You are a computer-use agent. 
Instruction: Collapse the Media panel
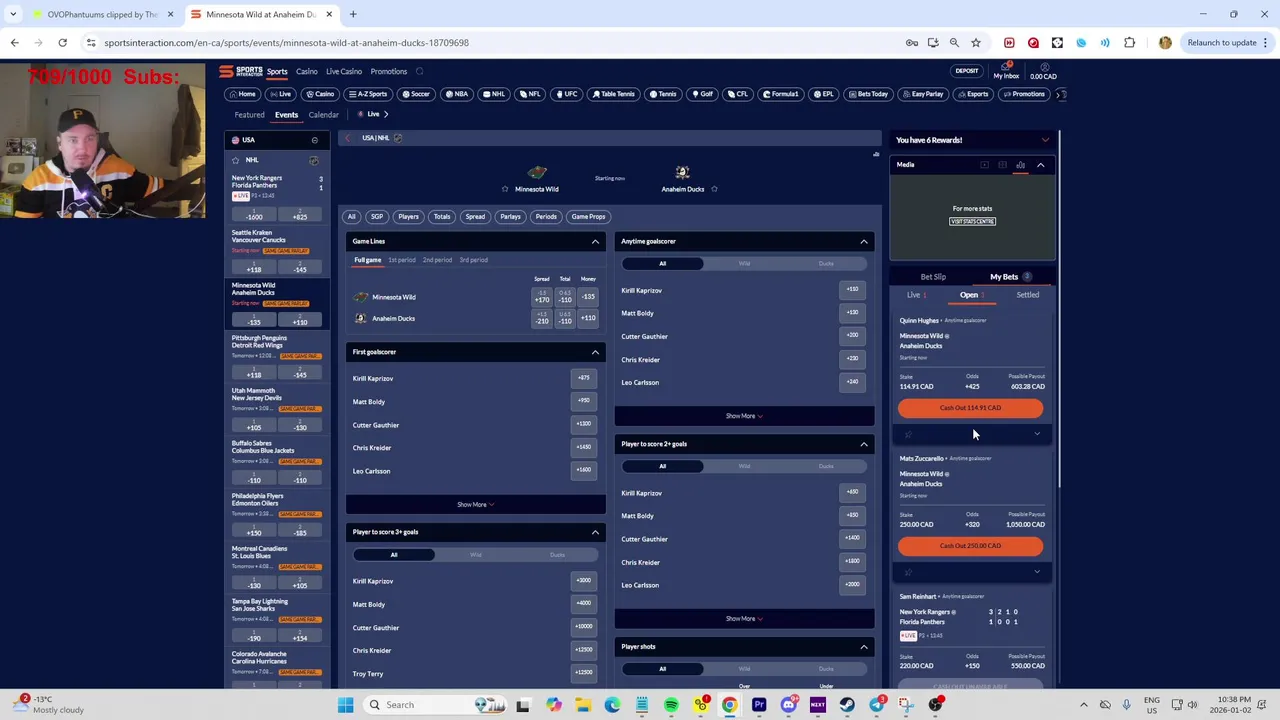click(x=1041, y=165)
